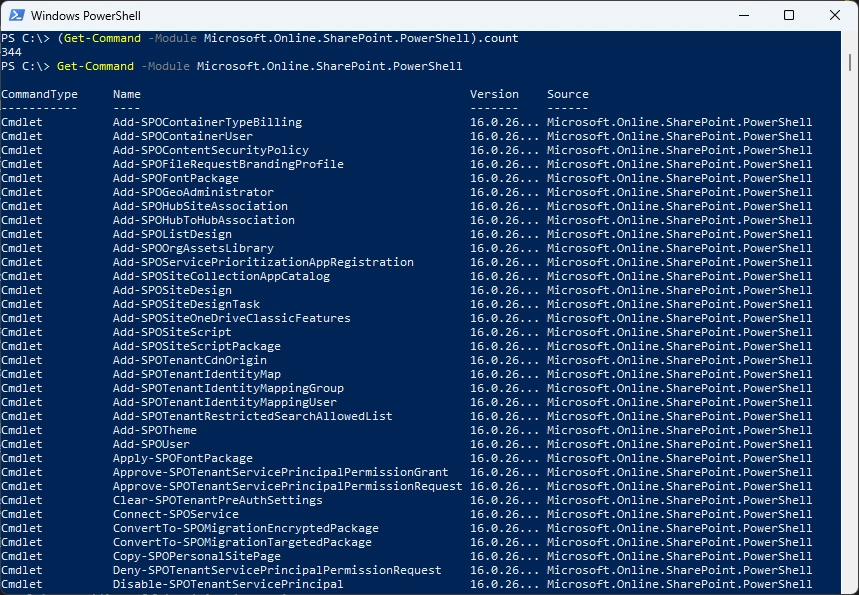Click the Add-SPOSiteDesignTask cmdlet name
Image resolution: width=859 pixels, height=595 pixels.
click(x=186, y=304)
